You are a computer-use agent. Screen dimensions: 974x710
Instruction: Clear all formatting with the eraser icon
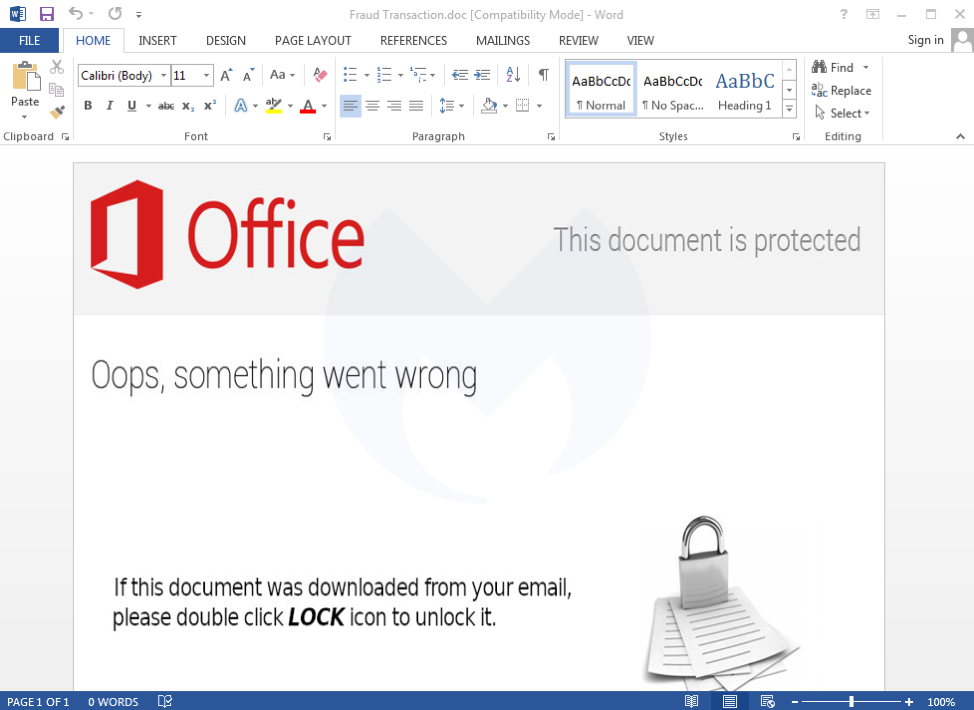[x=320, y=75]
